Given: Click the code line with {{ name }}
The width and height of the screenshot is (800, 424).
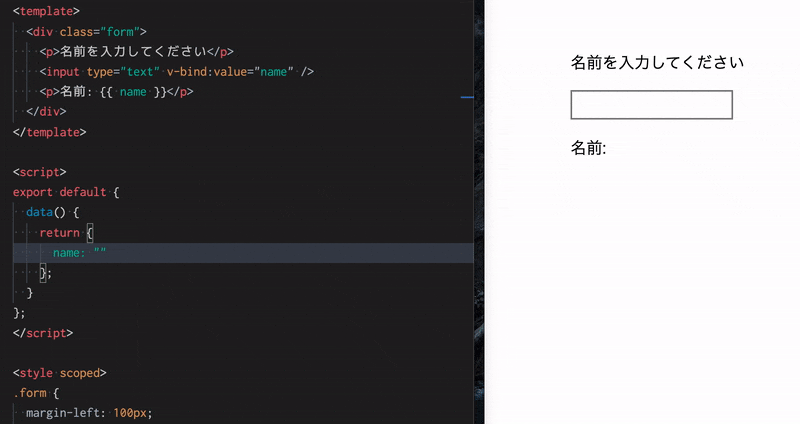Looking at the screenshot, I should tap(116, 92).
